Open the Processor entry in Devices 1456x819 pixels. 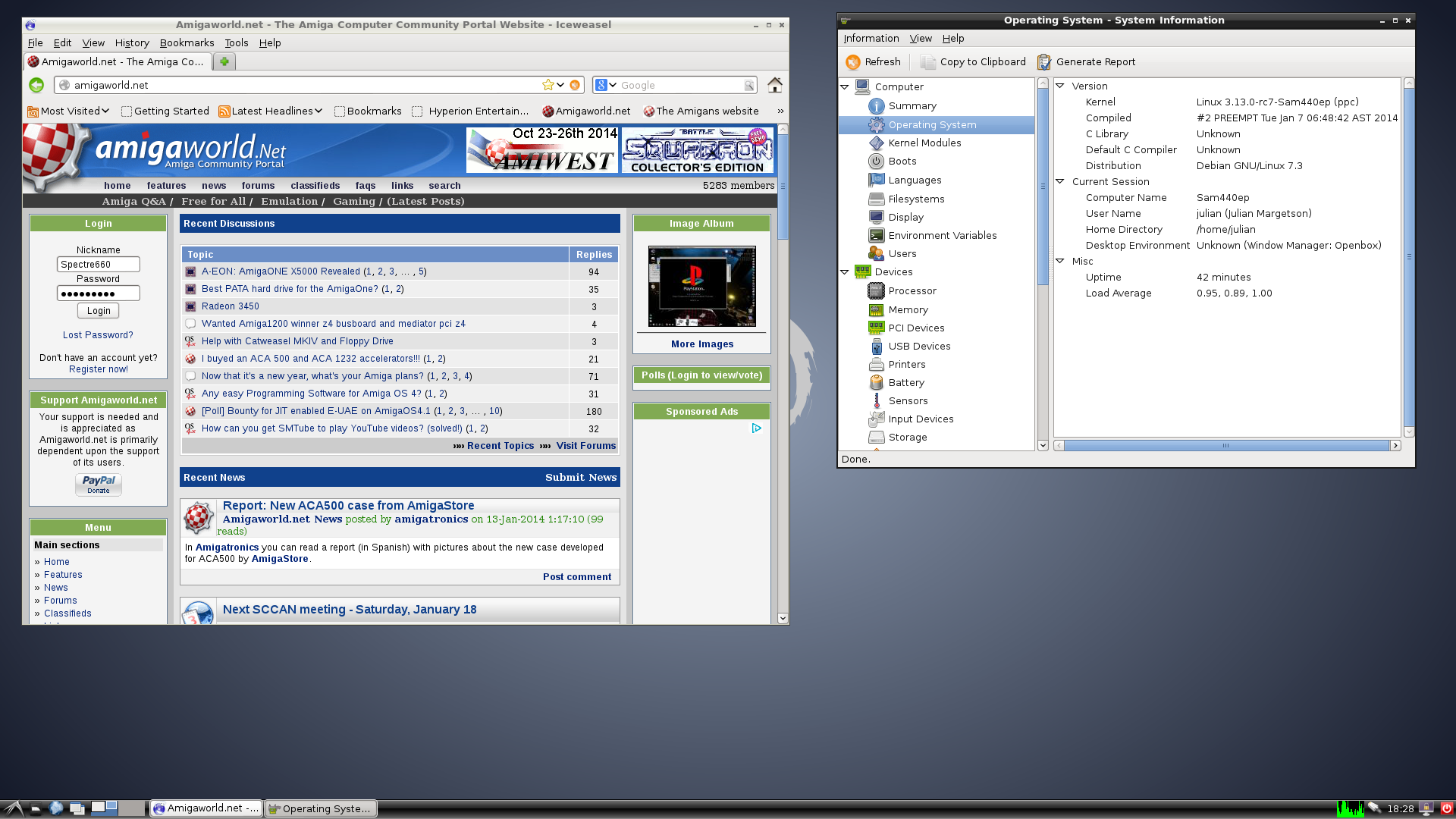(x=912, y=290)
